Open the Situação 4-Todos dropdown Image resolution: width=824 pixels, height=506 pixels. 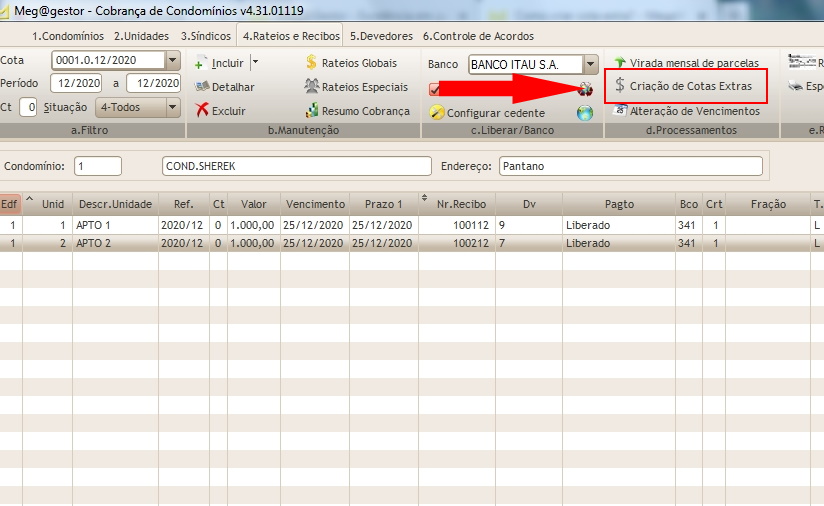click(x=172, y=107)
